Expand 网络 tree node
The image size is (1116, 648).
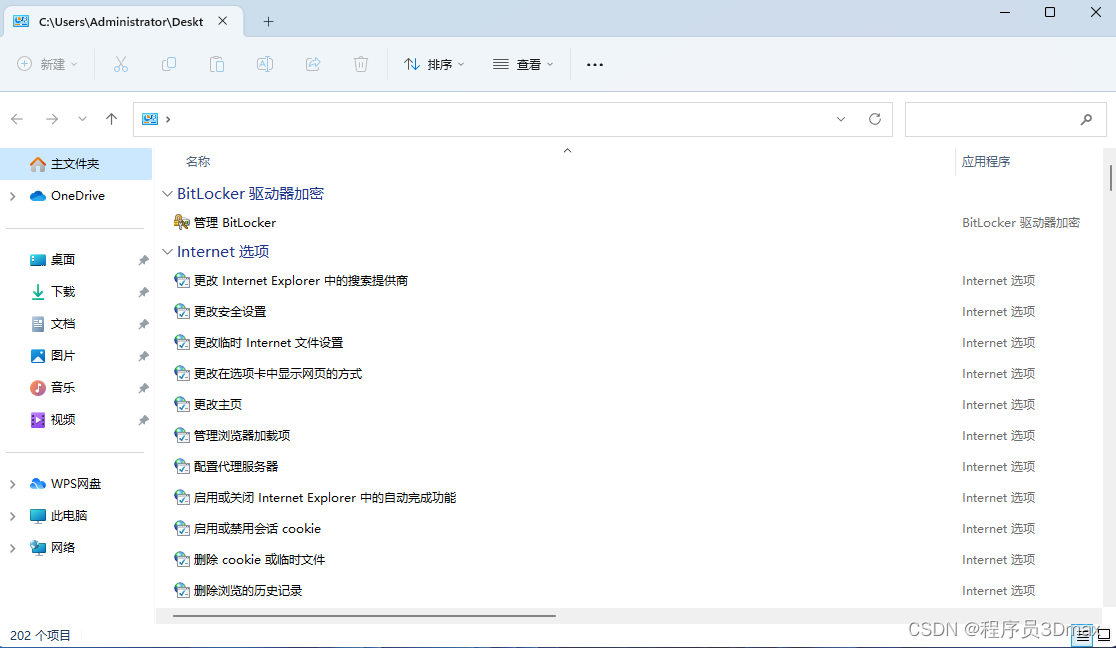(13, 548)
